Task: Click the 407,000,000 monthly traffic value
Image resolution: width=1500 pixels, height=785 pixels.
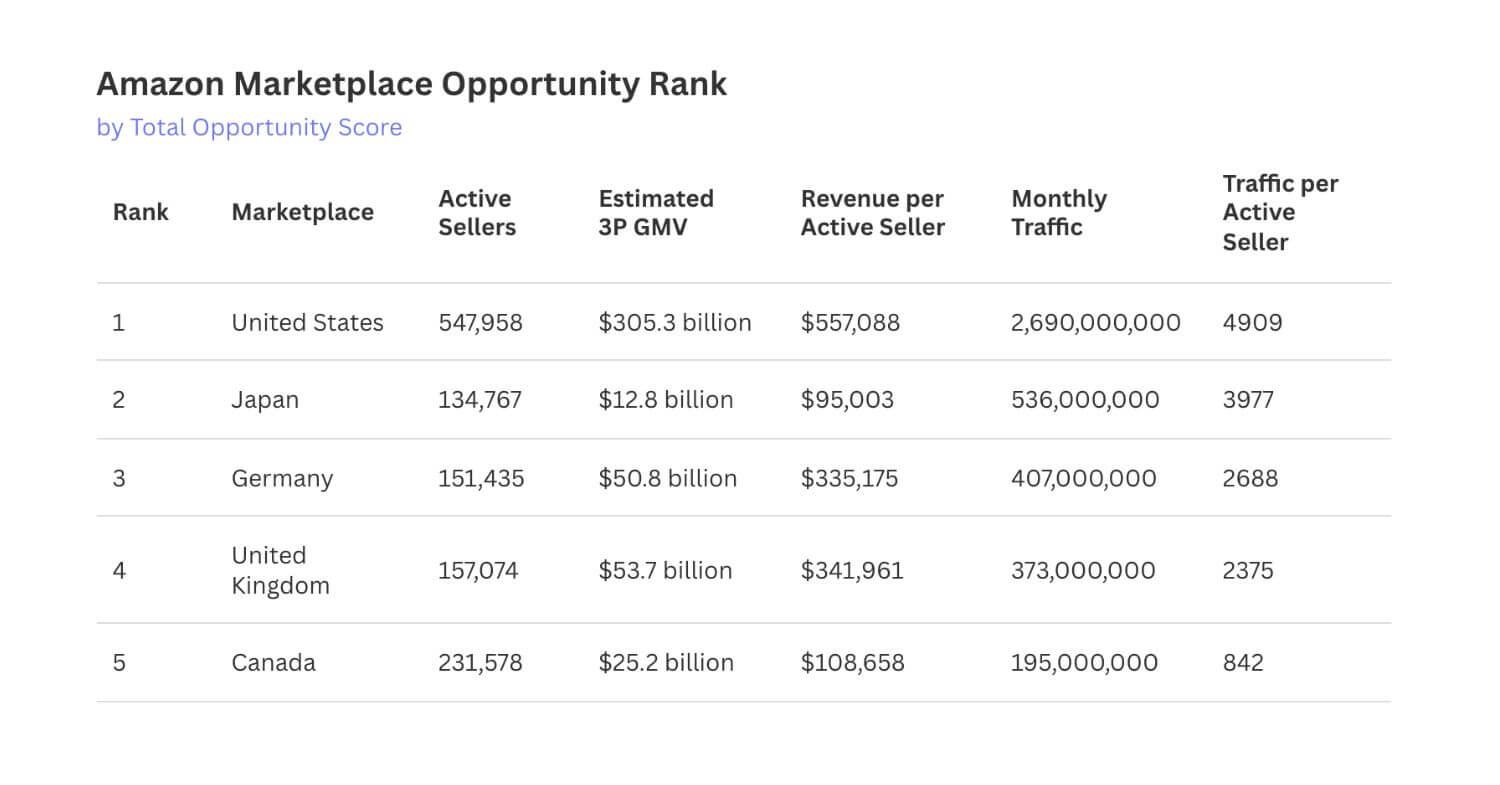Action: pos(1084,478)
